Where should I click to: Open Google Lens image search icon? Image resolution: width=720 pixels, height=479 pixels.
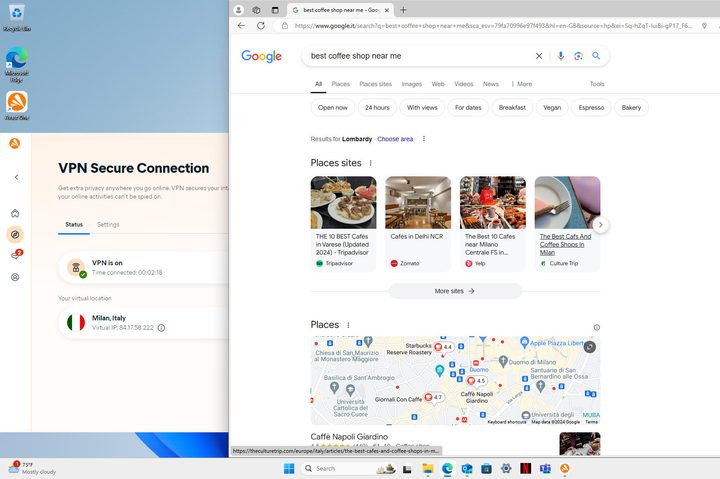tap(578, 56)
